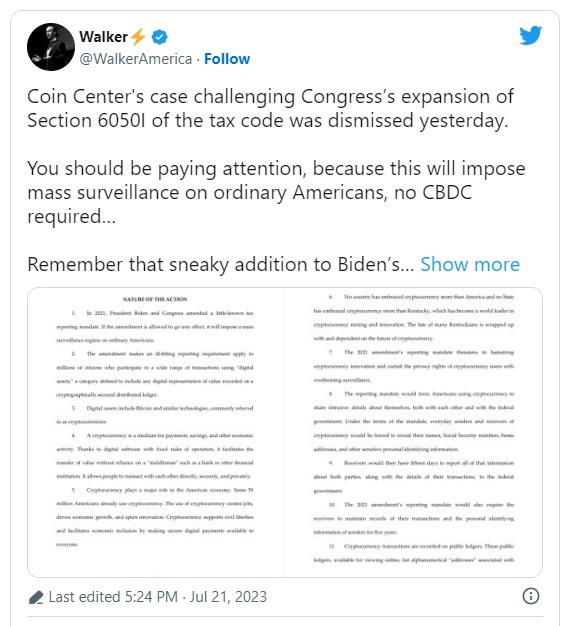The width and height of the screenshot is (570, 626).
Task: Click the Twitter bird logo
Action: click(530, 36)
